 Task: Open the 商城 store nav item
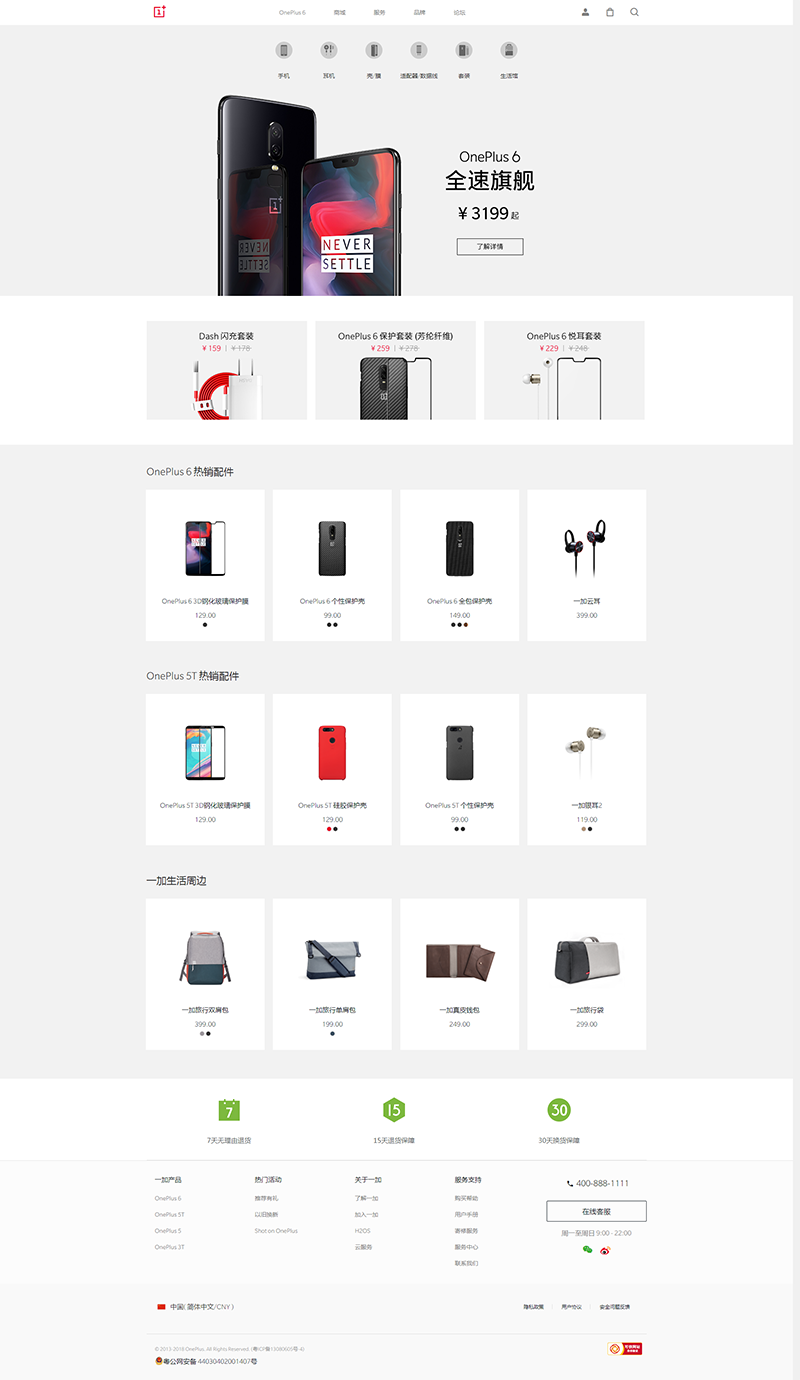tap(340, 13)
